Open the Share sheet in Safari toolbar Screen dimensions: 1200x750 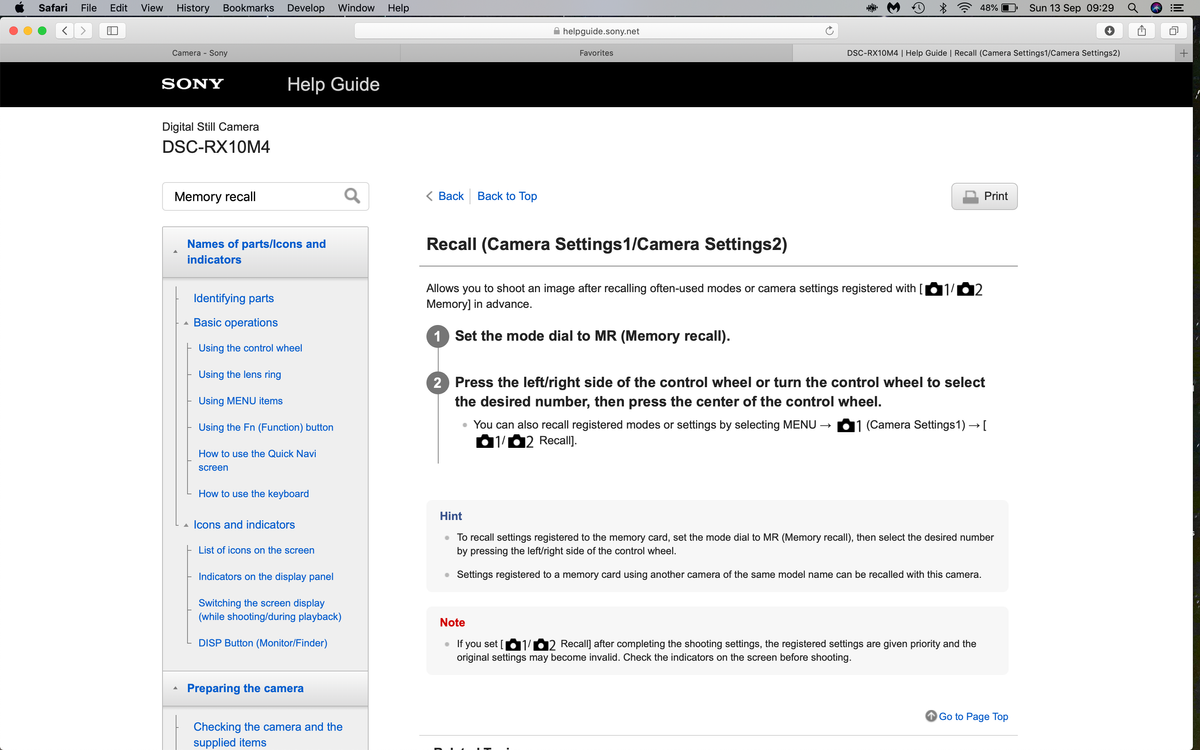point(1141,30)
